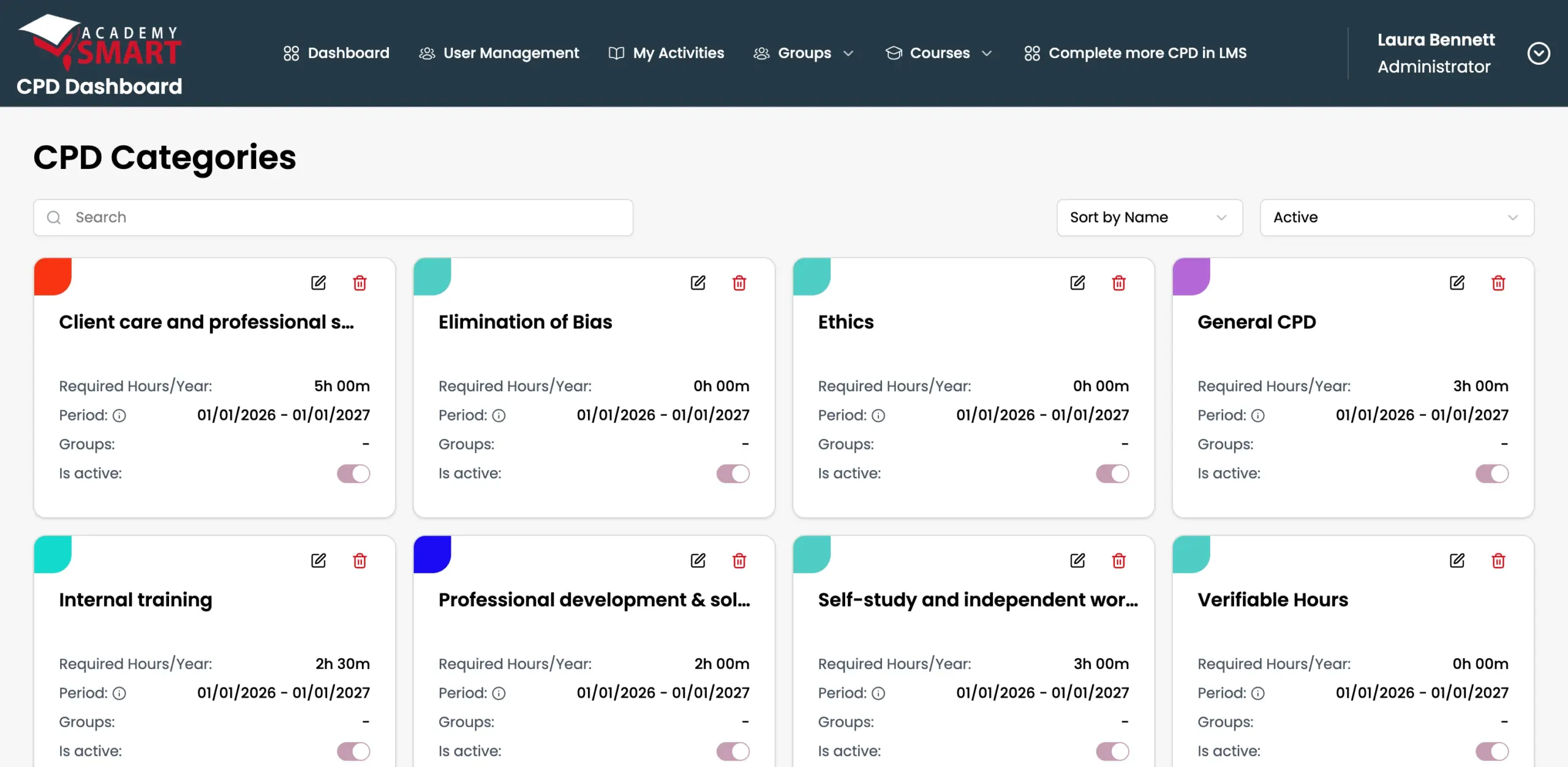This screenshot has width=1568, height=767.
Task: Edit the Client care and professional category
Action: pos(318,283)
